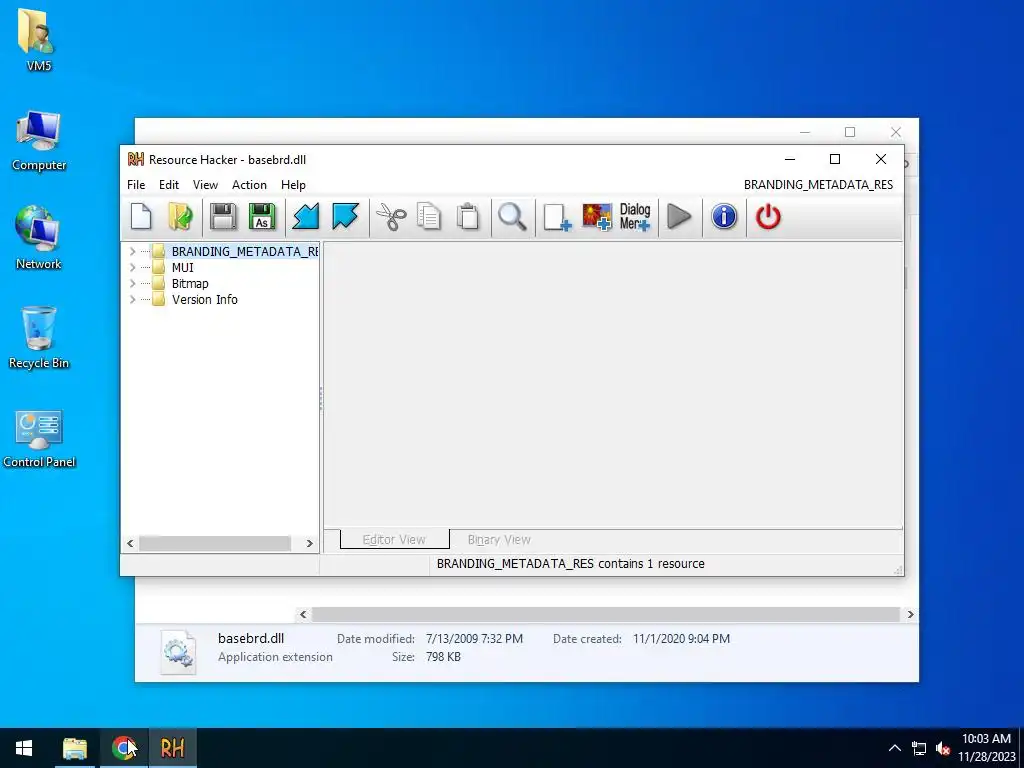Screen dimensions: 1024x768
Task: Click the Paste clipboard icon
Action: 468,217
